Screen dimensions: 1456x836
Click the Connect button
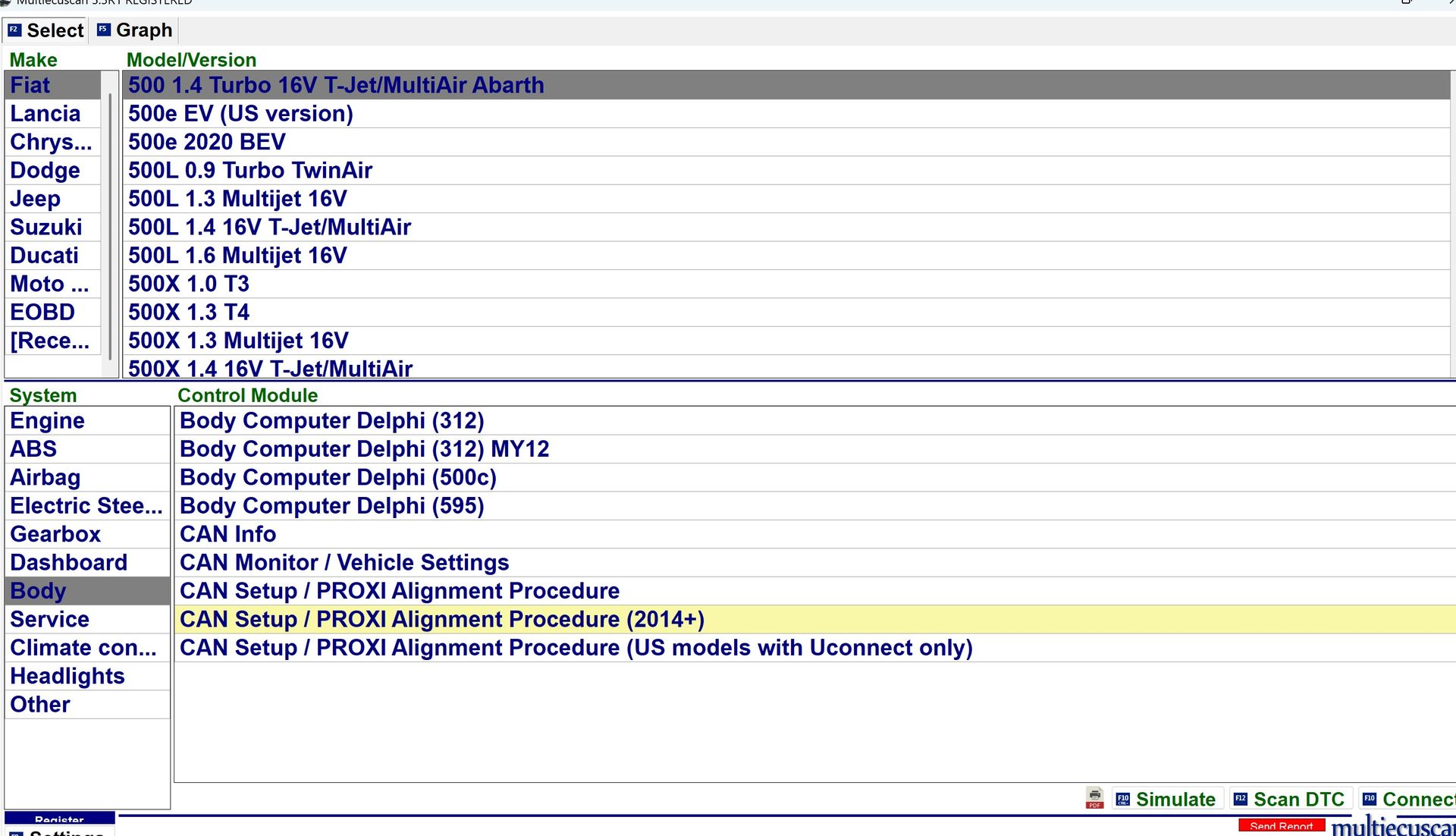1408,799
